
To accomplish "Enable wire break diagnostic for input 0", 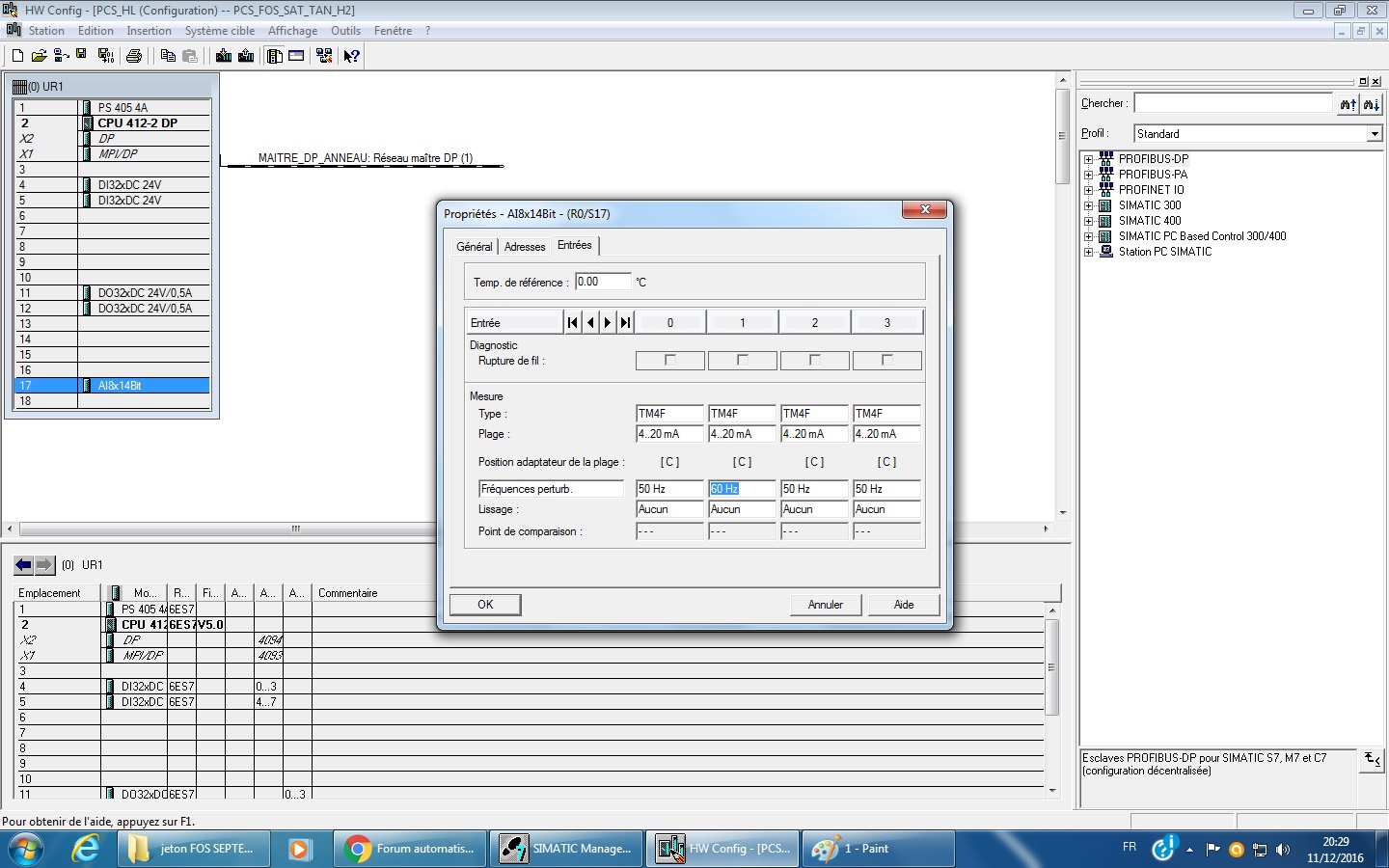I will 670,361.
